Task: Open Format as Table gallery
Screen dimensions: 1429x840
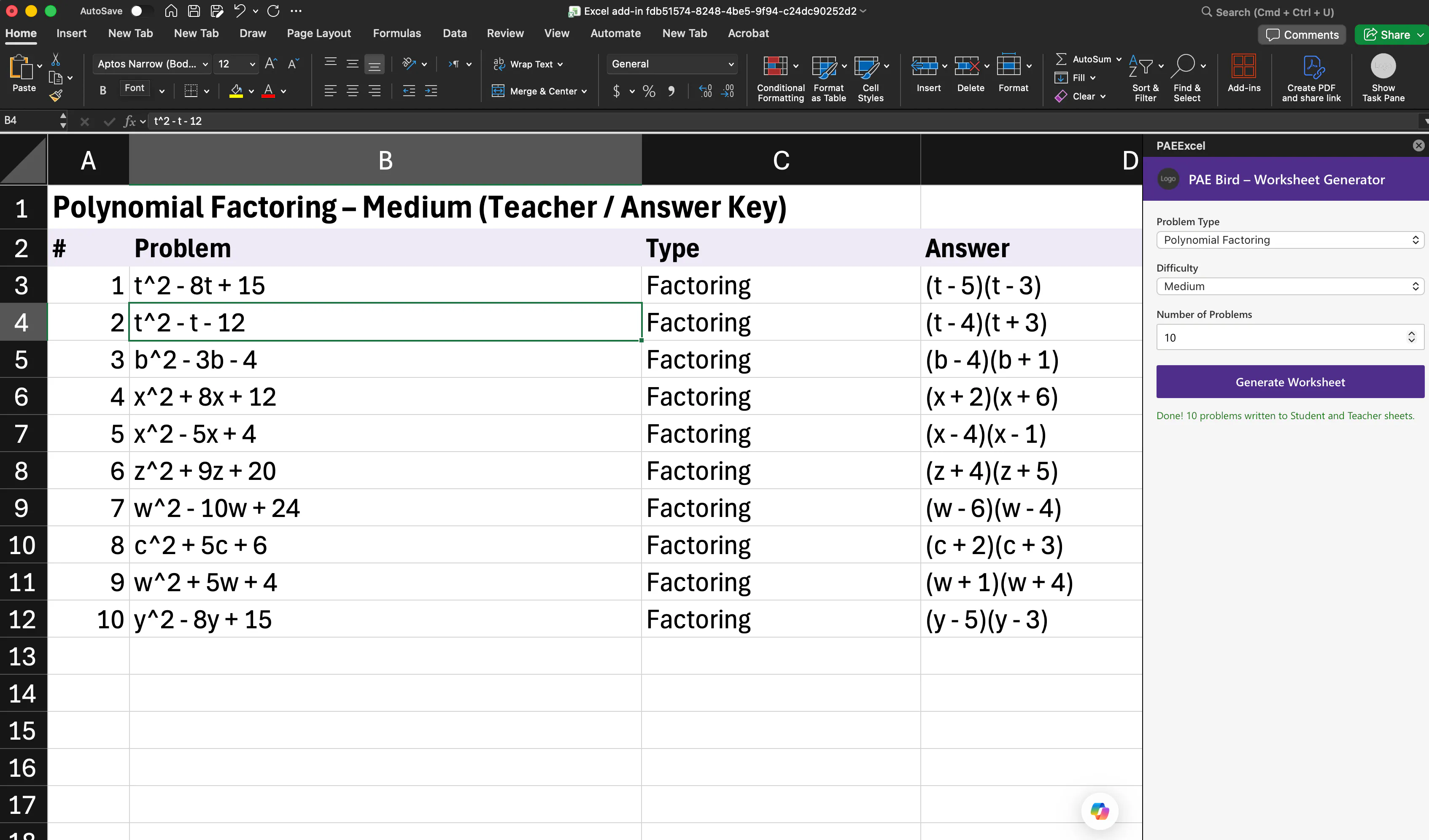Action: 828,79
